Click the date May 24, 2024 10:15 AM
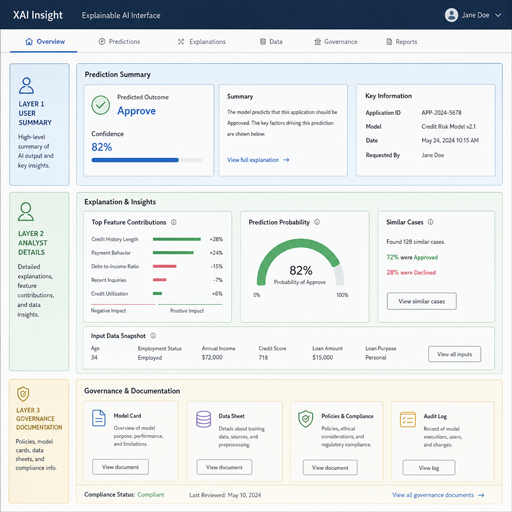512x512 pixels. coord(450,141)
